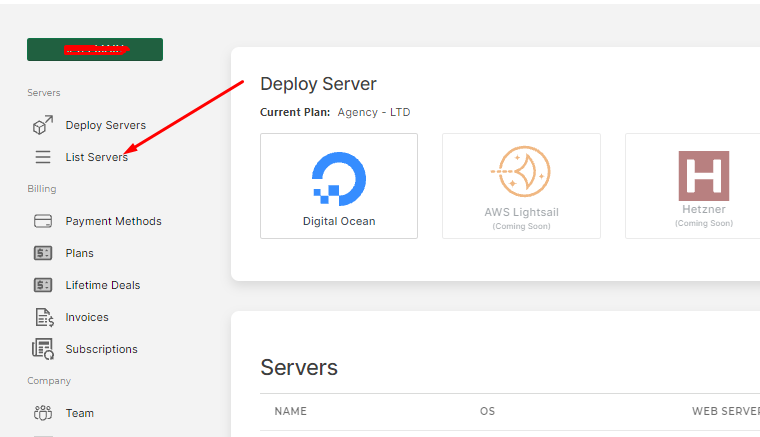This screenshot has height=437, width=760.
Task: Click the NAME column header
Action: pyautogui.click(x=290, y=411)
